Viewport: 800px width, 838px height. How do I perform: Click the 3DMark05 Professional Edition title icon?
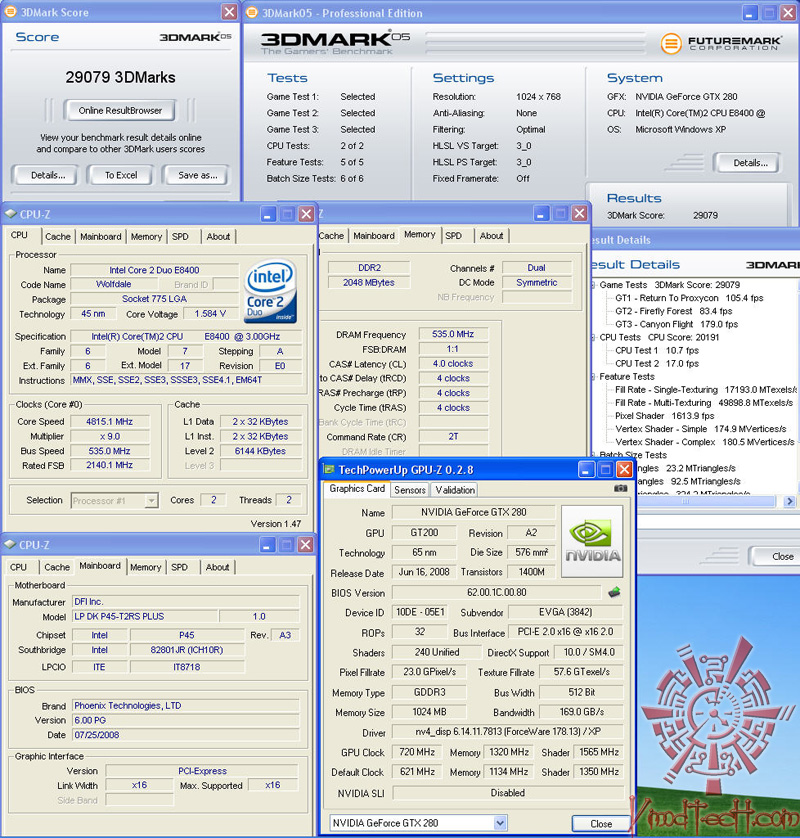point(252,12)
